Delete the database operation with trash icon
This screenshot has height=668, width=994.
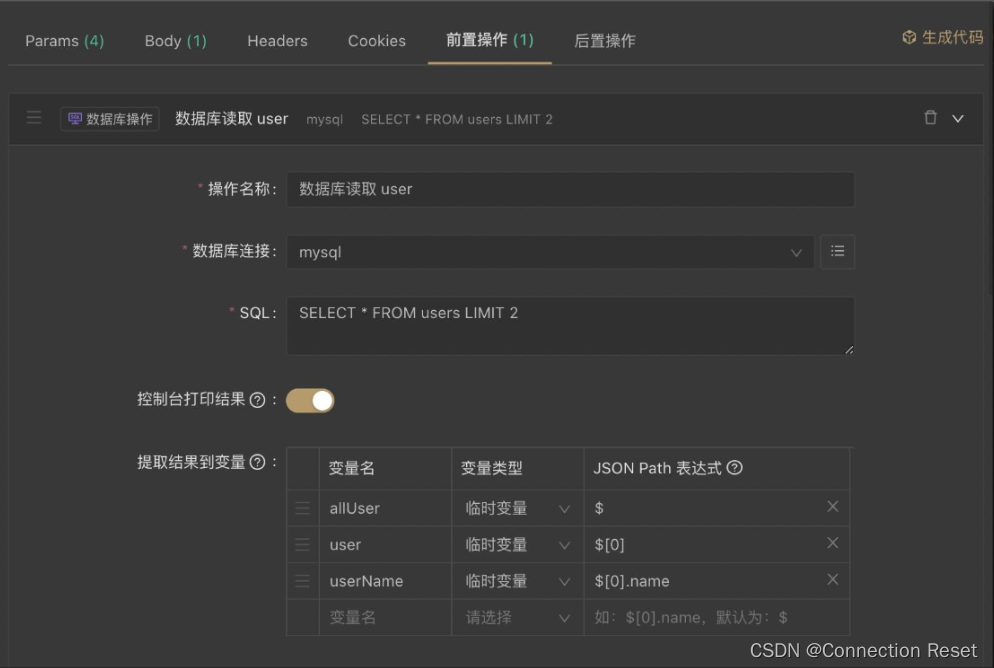pyautogui.click(x=930, y=117)
